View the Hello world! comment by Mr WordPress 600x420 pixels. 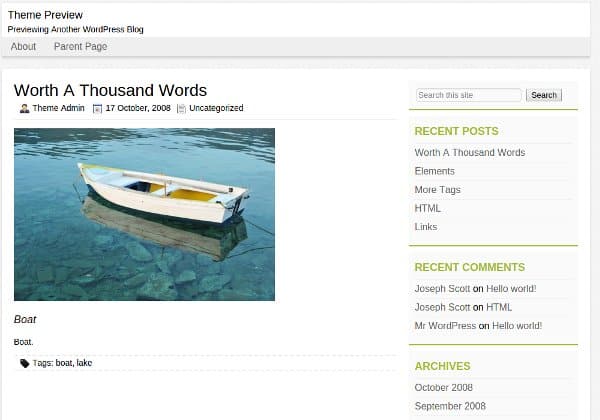coord(517,326)
